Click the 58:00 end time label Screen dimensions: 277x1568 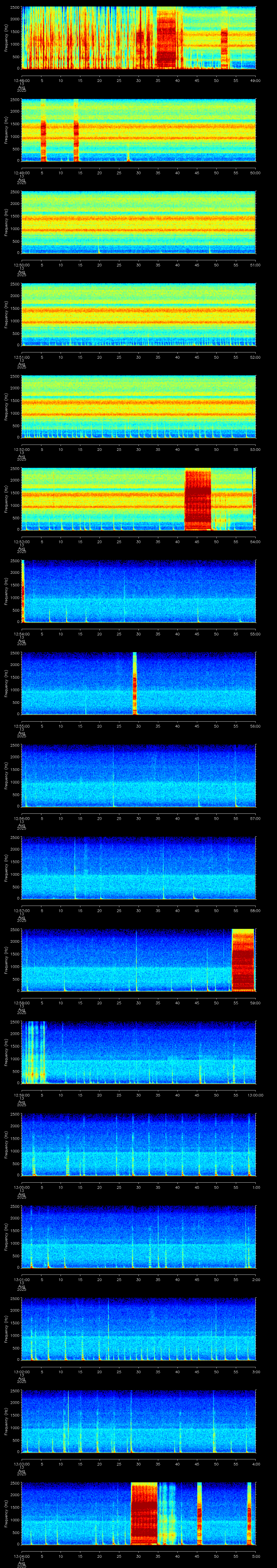pyautogui.click(x=256, y=910)
